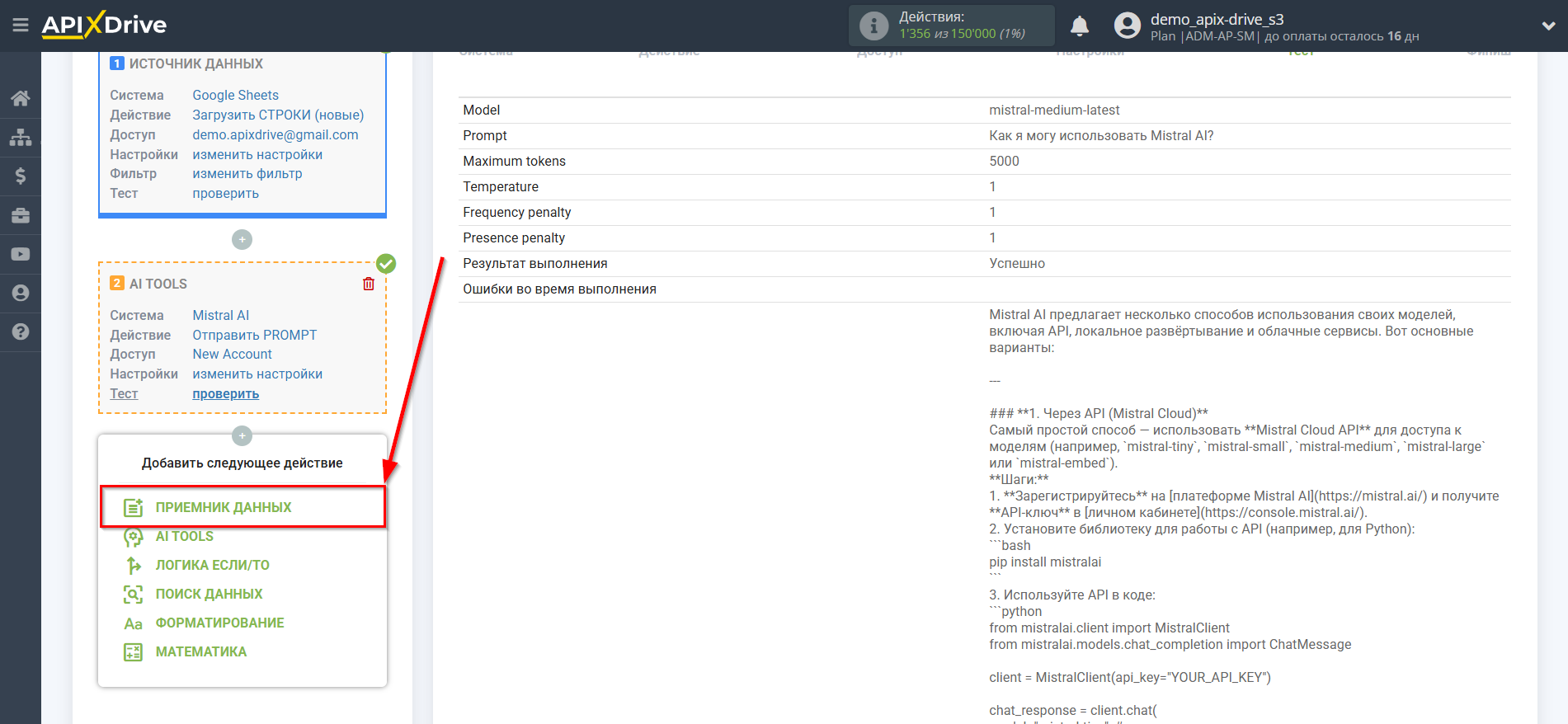The width and height of the screenshot is (1568, 724).
Task: Click plus button below AI TOOLS block
Action: [x=242, y=435]
